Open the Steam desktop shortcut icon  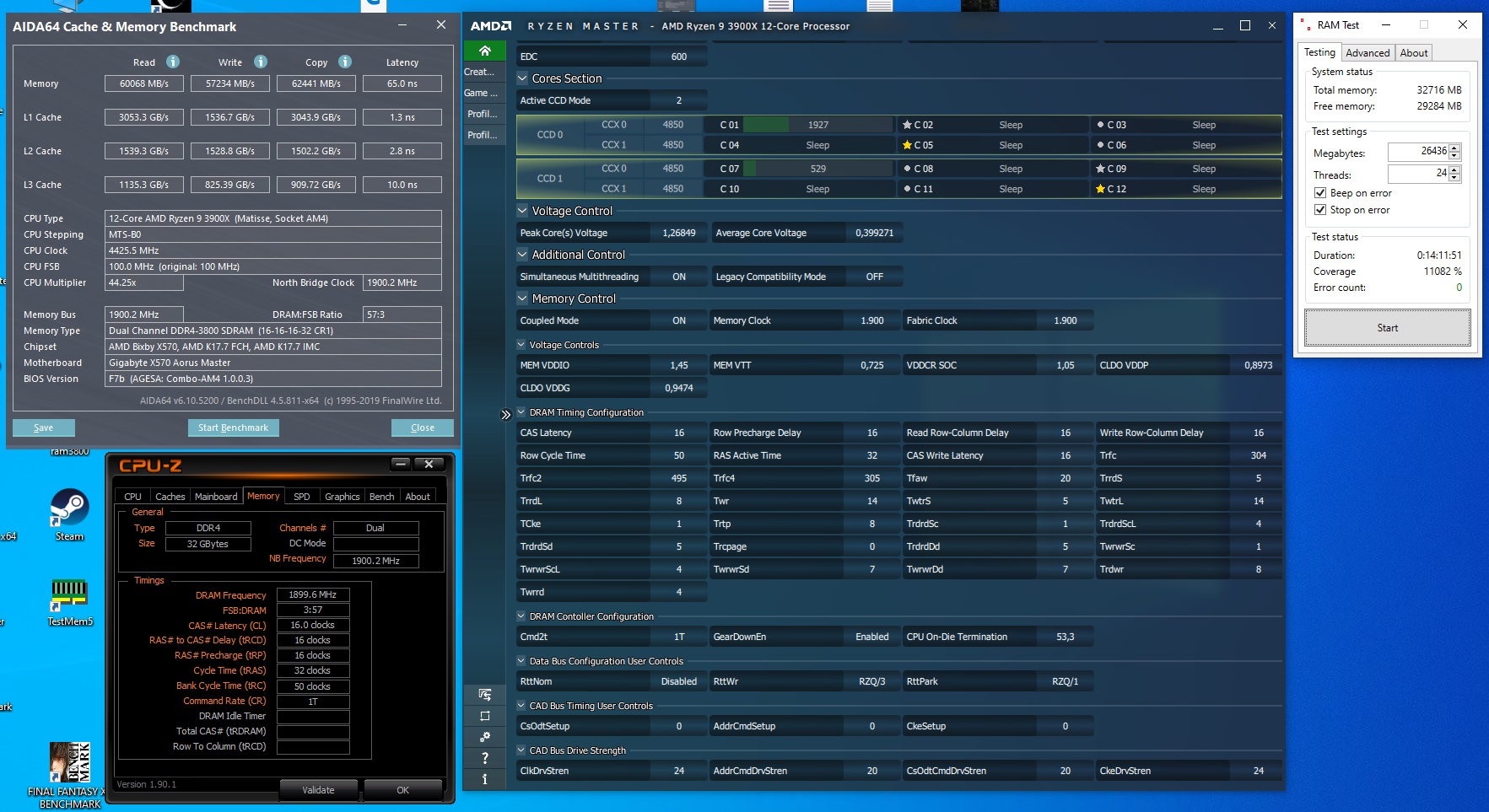click(x=69, y=508)
